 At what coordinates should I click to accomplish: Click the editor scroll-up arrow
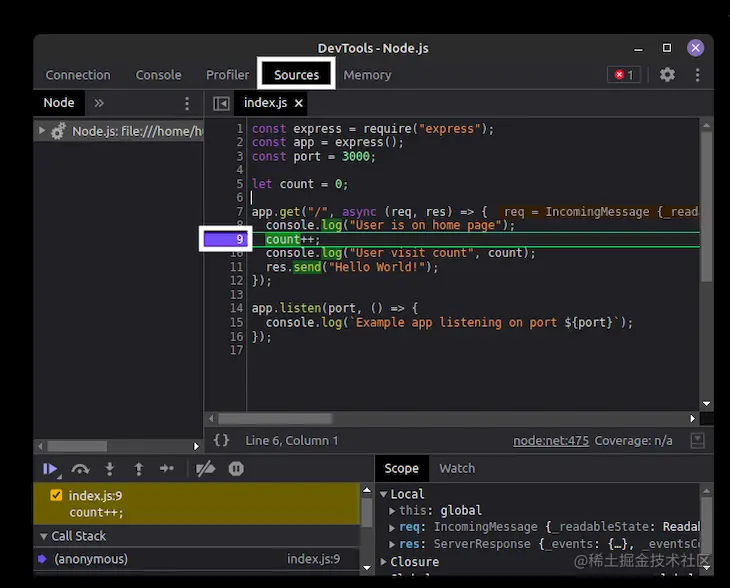tap(706, 125)
